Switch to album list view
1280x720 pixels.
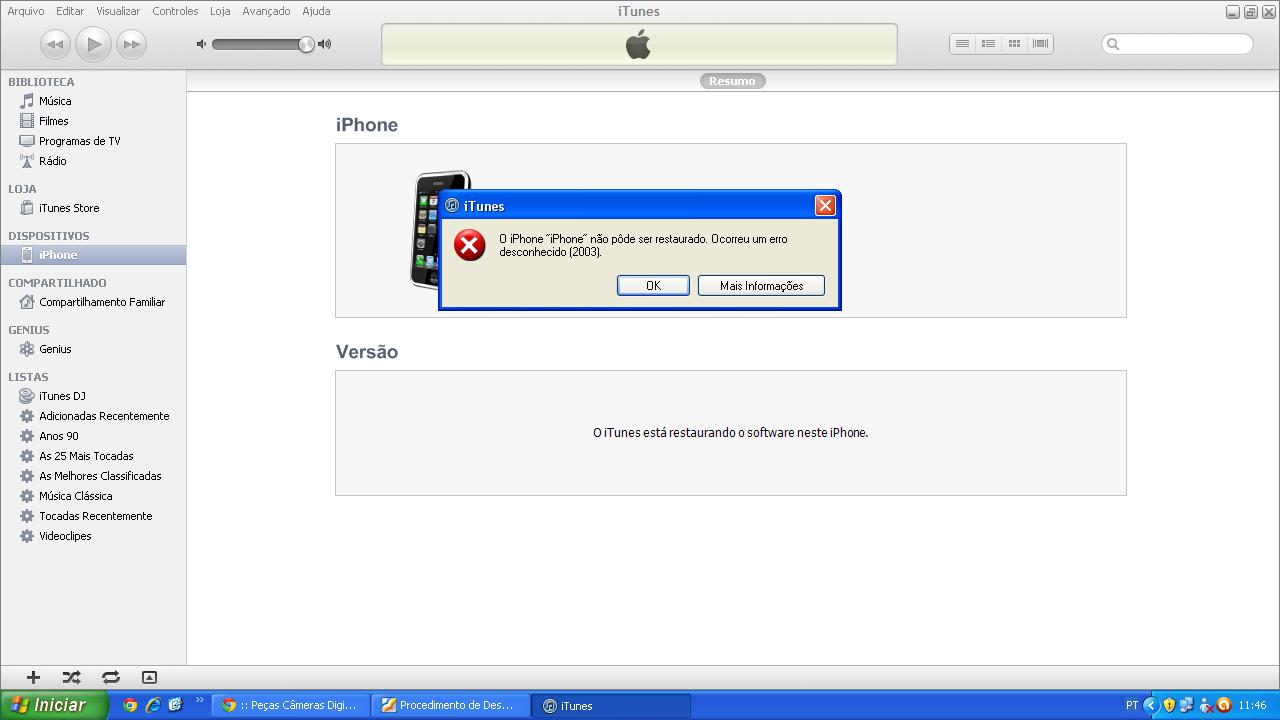988,44
